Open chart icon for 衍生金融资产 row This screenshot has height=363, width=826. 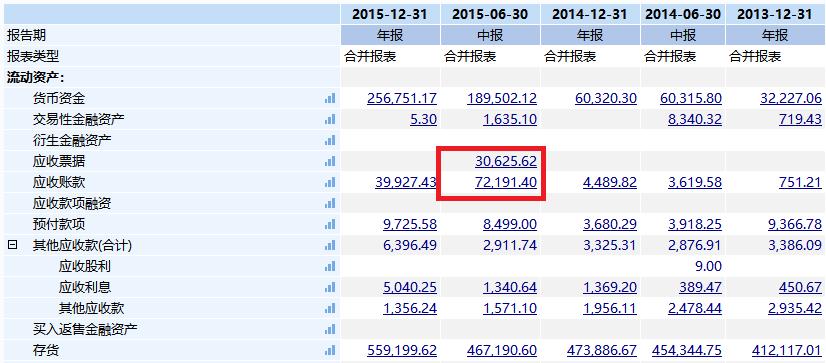click(330, 141)
